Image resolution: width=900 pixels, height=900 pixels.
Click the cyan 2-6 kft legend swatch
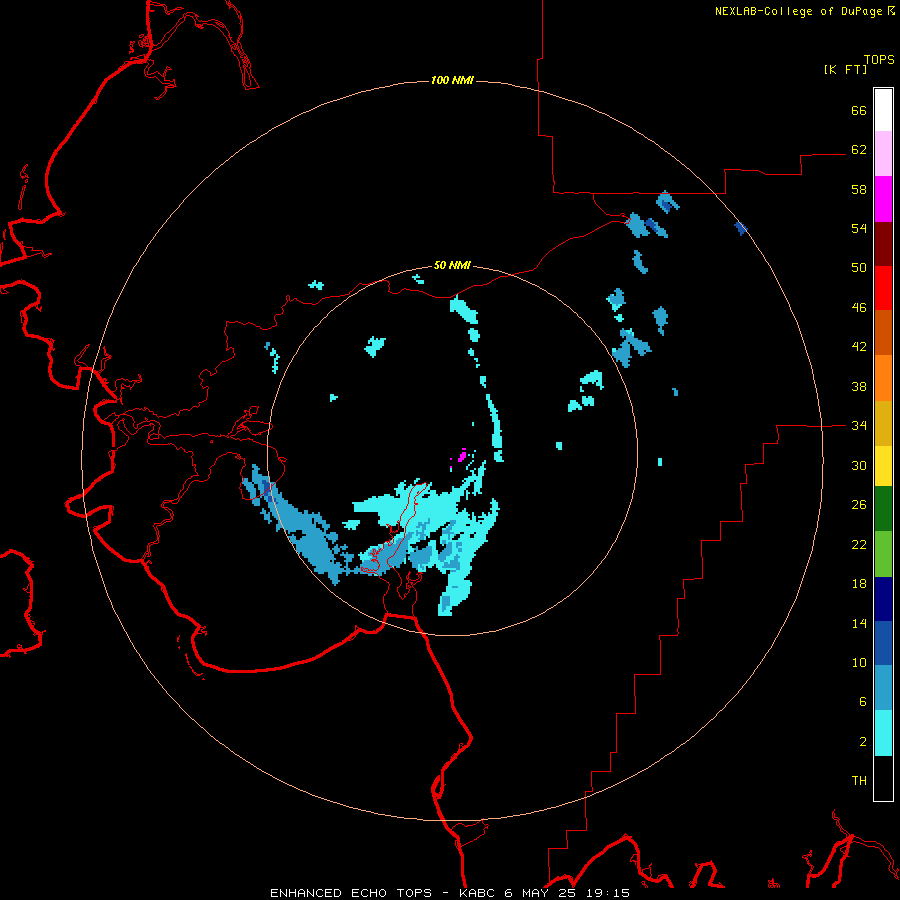pos(883,733)
